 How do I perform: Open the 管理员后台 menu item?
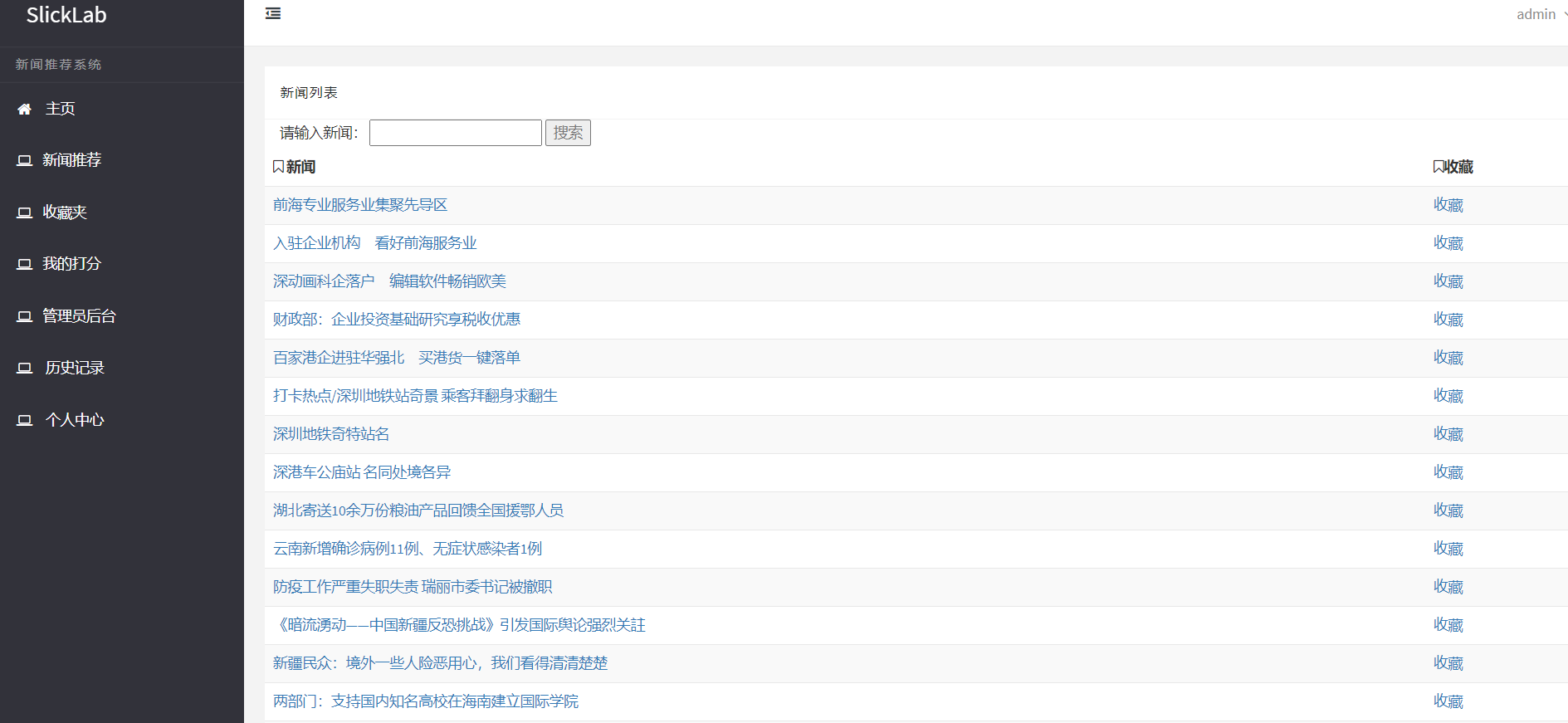coord(80,316)
